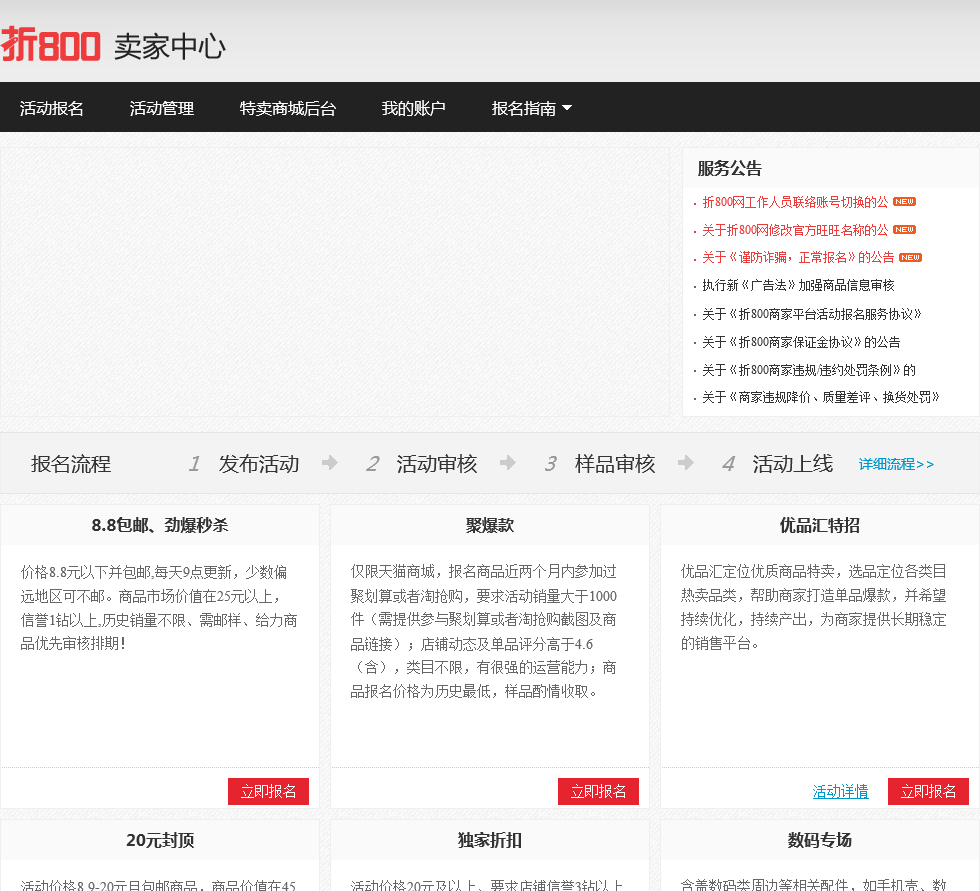Open 活动详情 link in 优品汇特招 card

coord(840,791)
